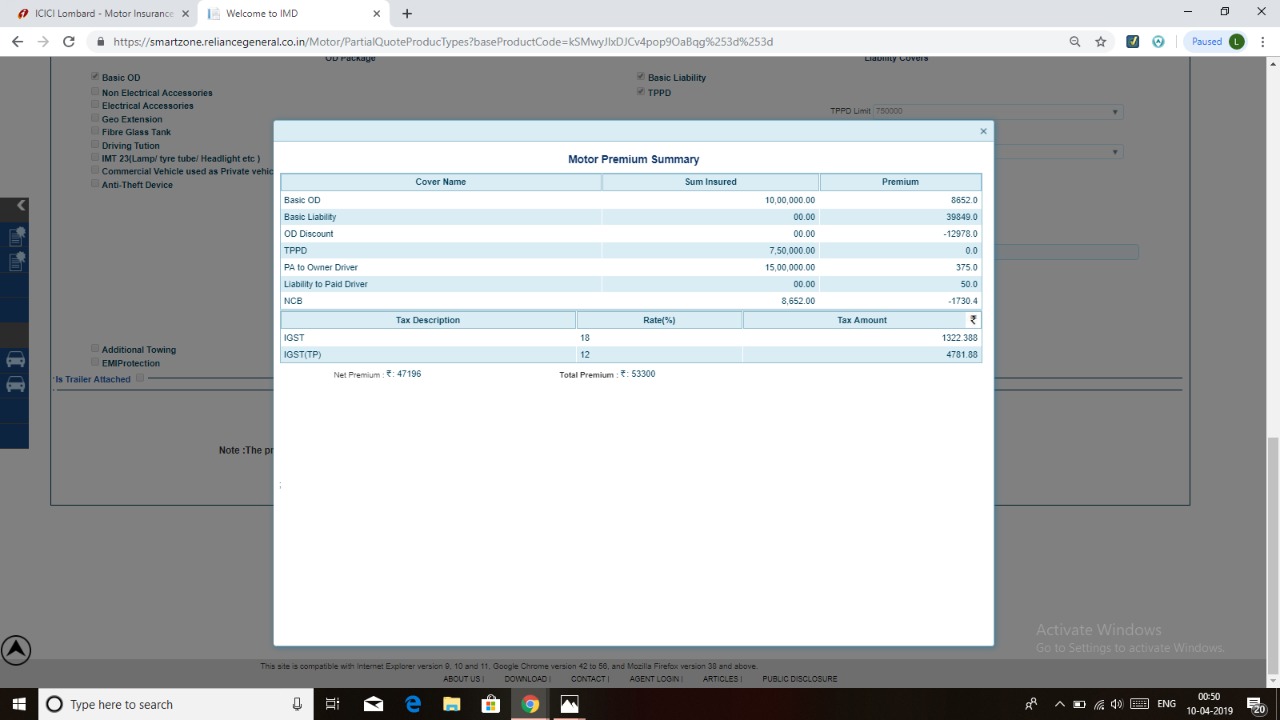Viewport: 1280px width, 720px height.
Task: Click the rupee symbol icon in tax table
Action: click(973, 320)
